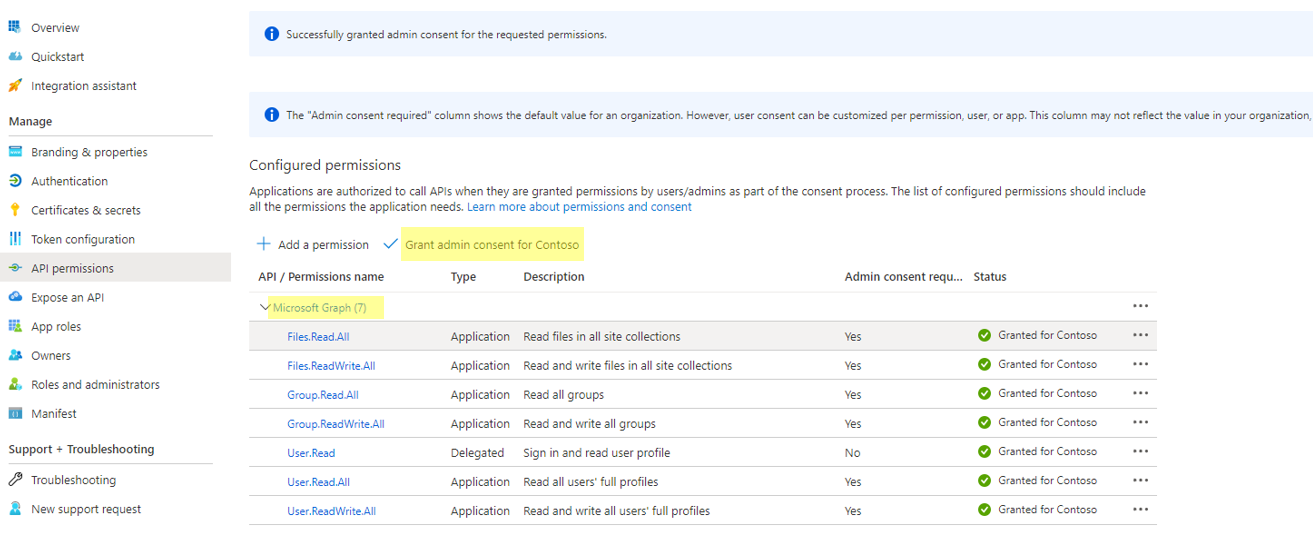The width and height of the screenshot is (1313, 537).
Task: Open Manifest in the sidebar
Action: coord(54,413)
